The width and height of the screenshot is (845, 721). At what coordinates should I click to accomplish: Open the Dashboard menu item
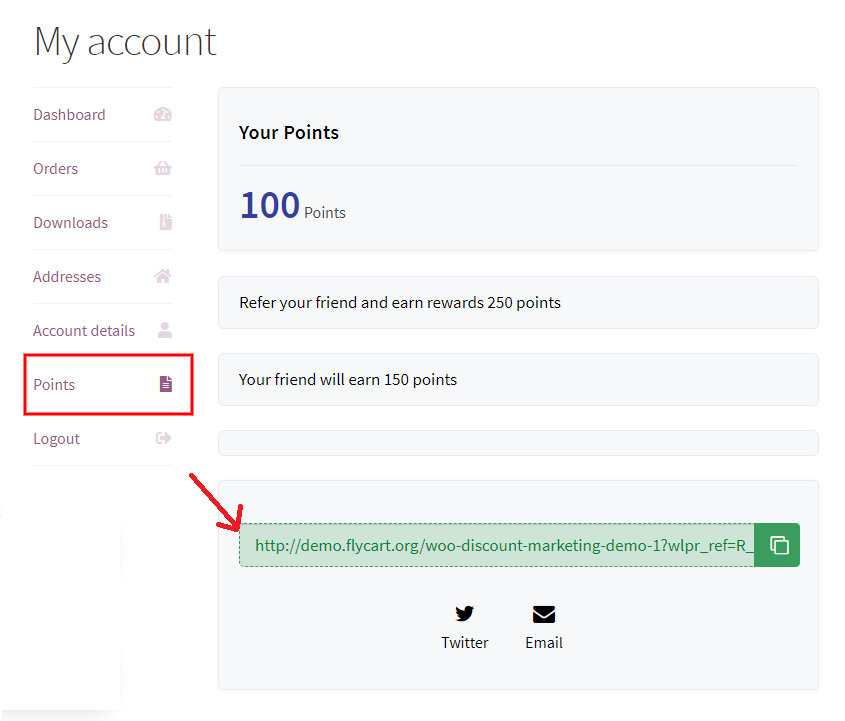click(69, 114)
